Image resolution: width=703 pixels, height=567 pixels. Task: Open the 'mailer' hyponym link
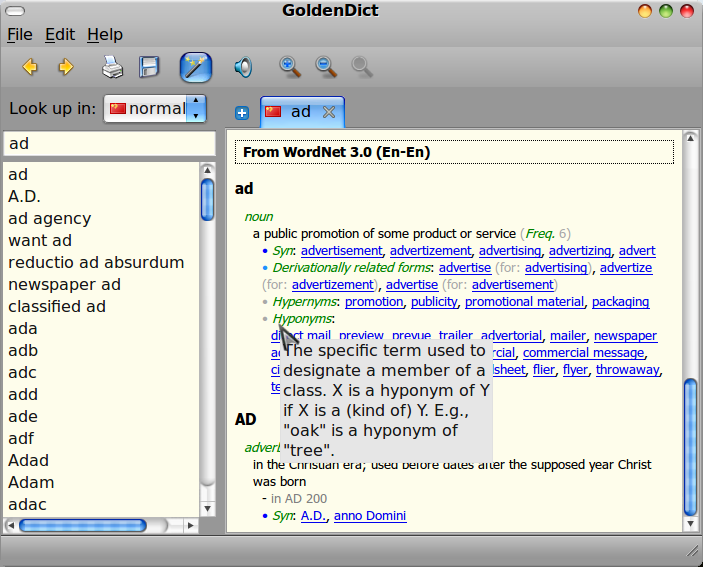(x=568, y=336)
